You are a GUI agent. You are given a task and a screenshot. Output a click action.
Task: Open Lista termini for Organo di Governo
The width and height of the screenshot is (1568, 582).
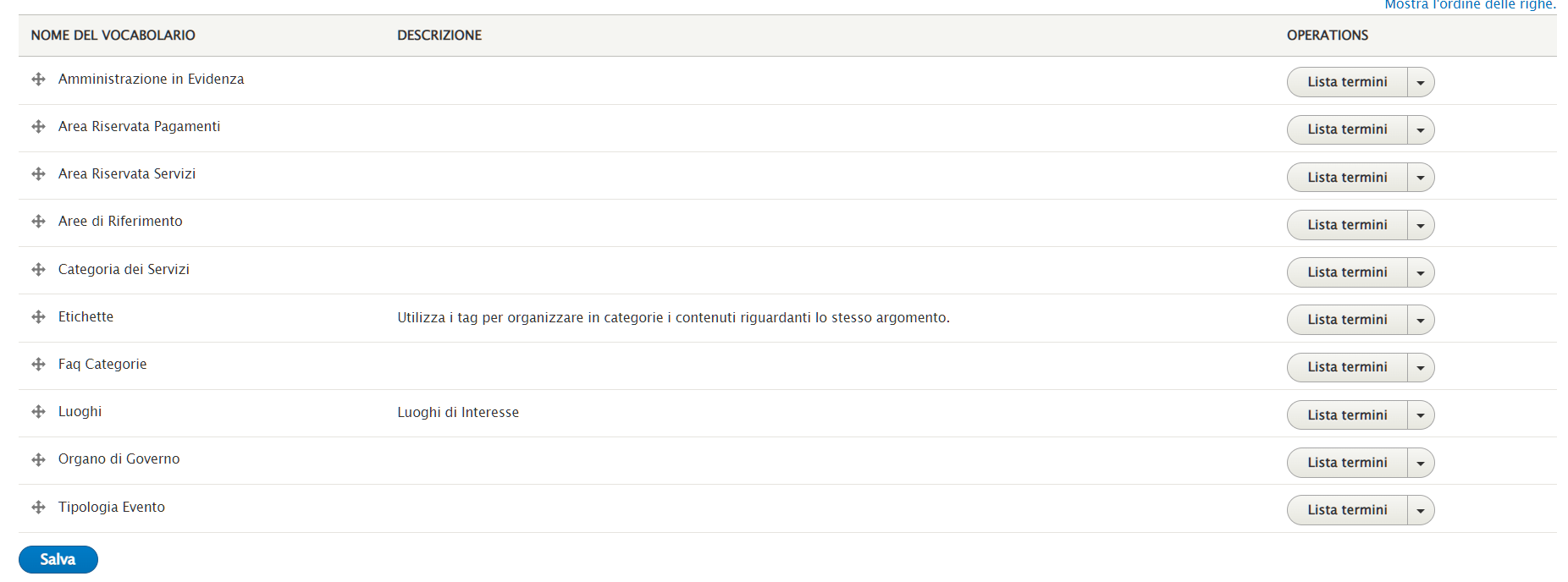pyautogui.click(x=1346, y=463)
